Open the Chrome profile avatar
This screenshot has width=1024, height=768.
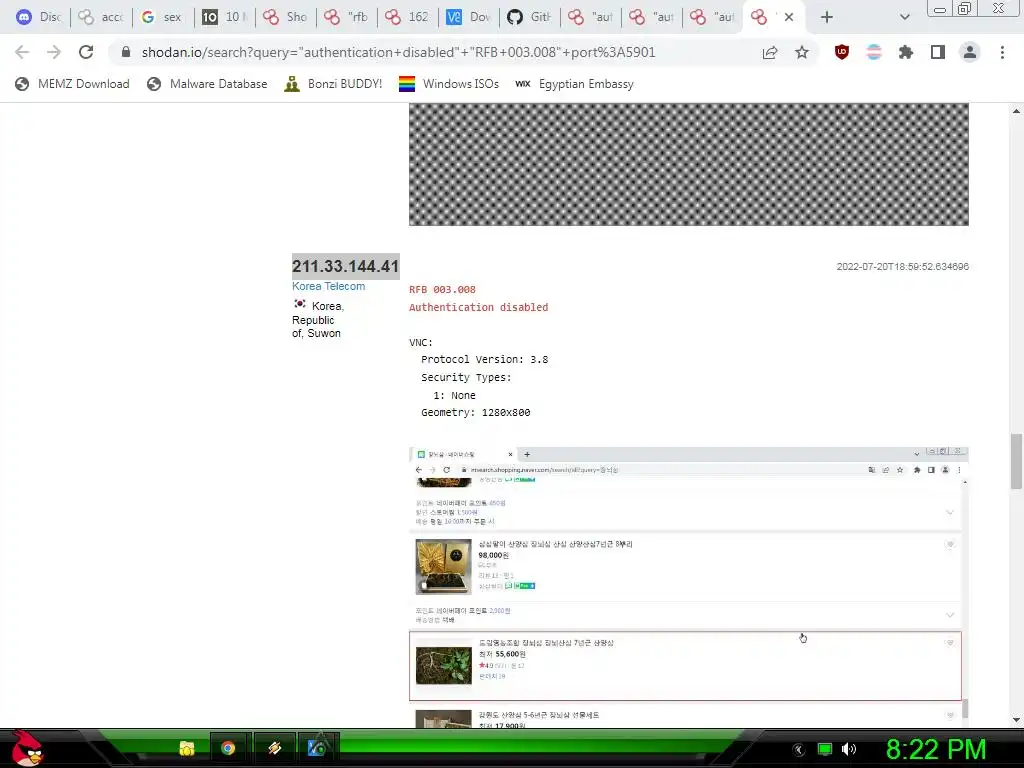970,52
